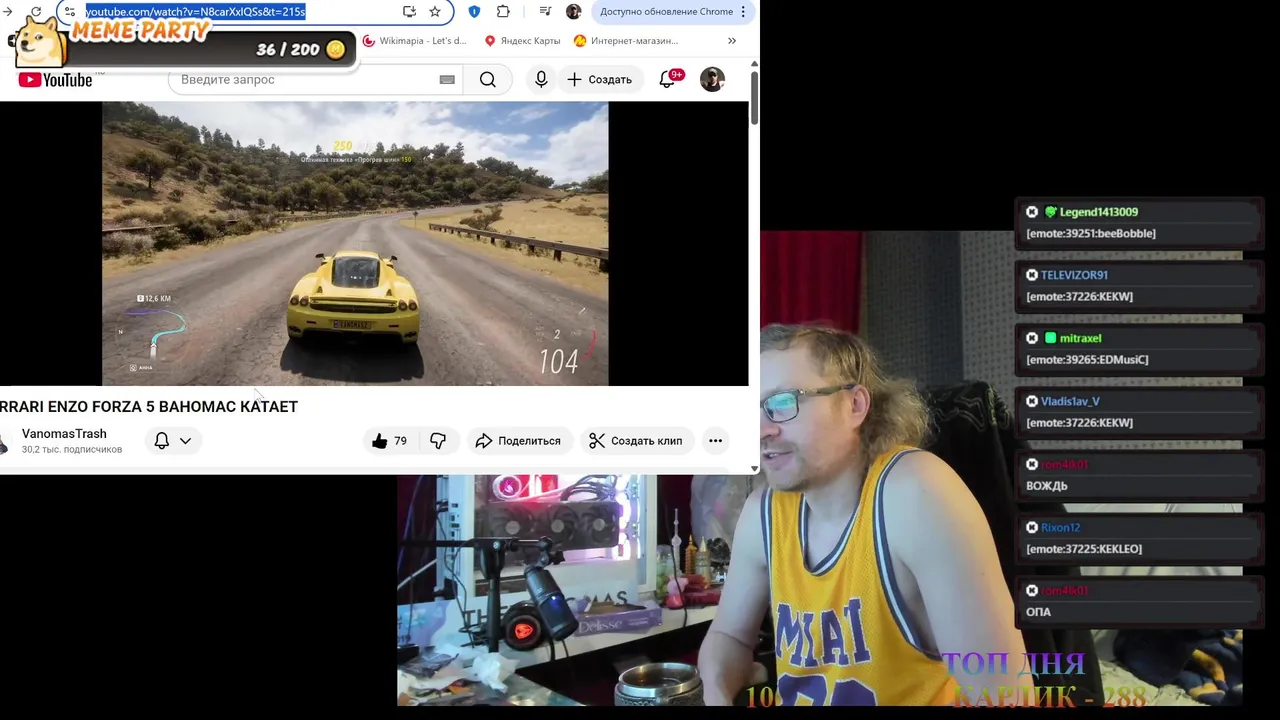Open more actions three-dot menu
Viewport: 1280px width, 720px height.
tap(715, 441)
